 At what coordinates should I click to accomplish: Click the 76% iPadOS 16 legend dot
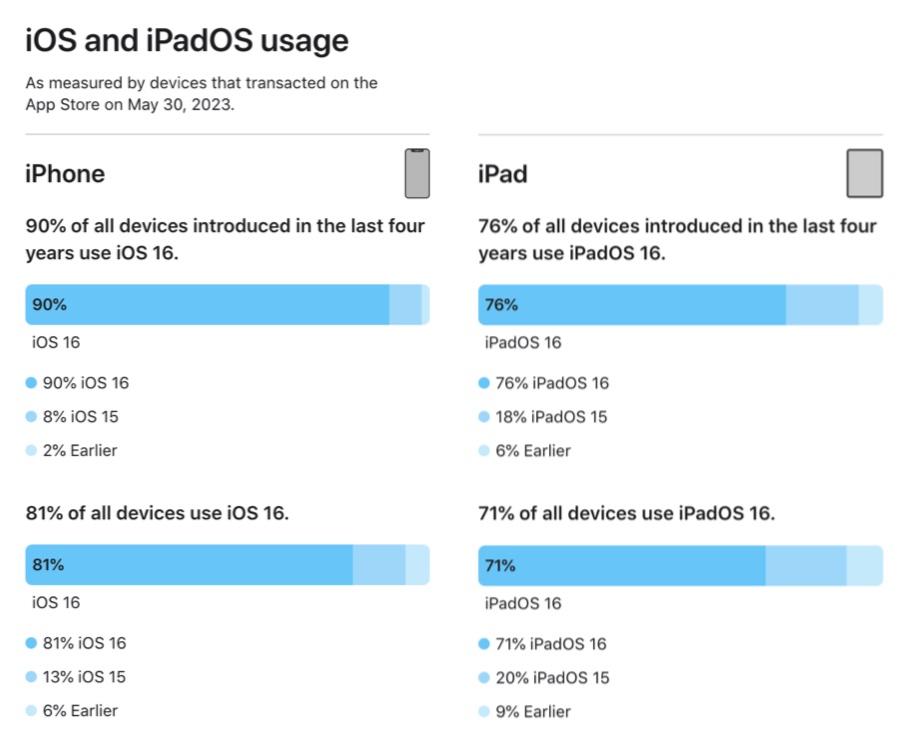tap(484, 383)
